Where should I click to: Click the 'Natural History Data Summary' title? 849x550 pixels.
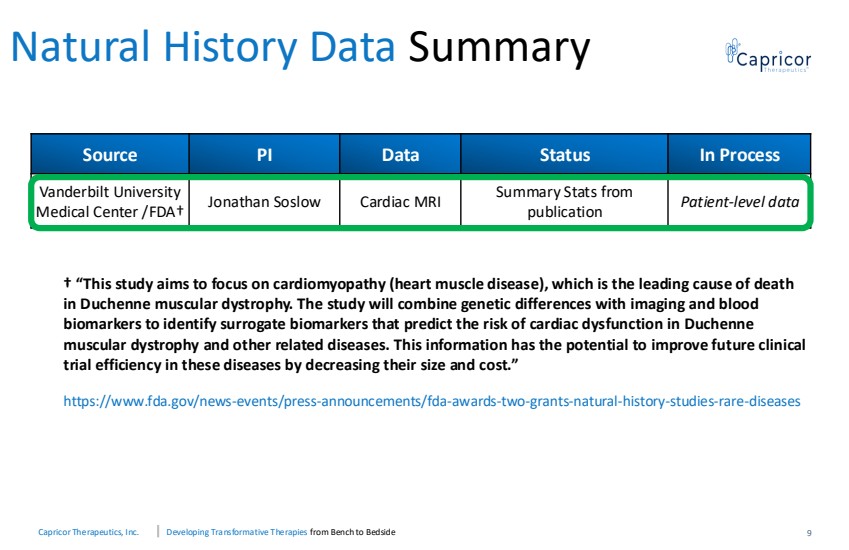tap(301, 48)
